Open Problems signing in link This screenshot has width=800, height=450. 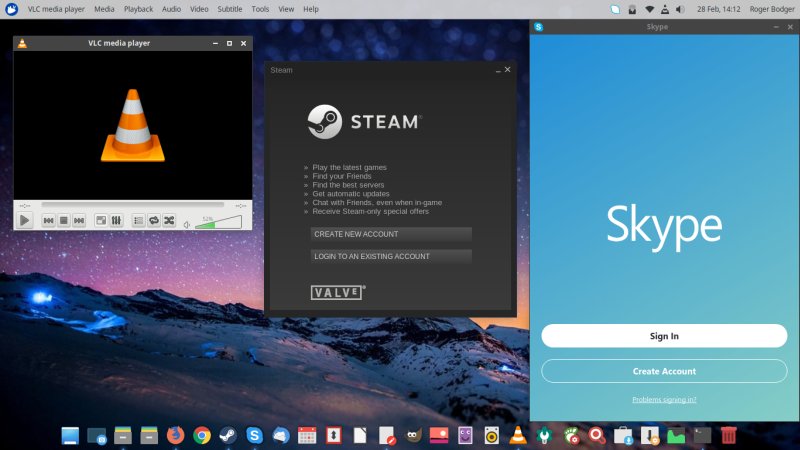tap(664, 399)
